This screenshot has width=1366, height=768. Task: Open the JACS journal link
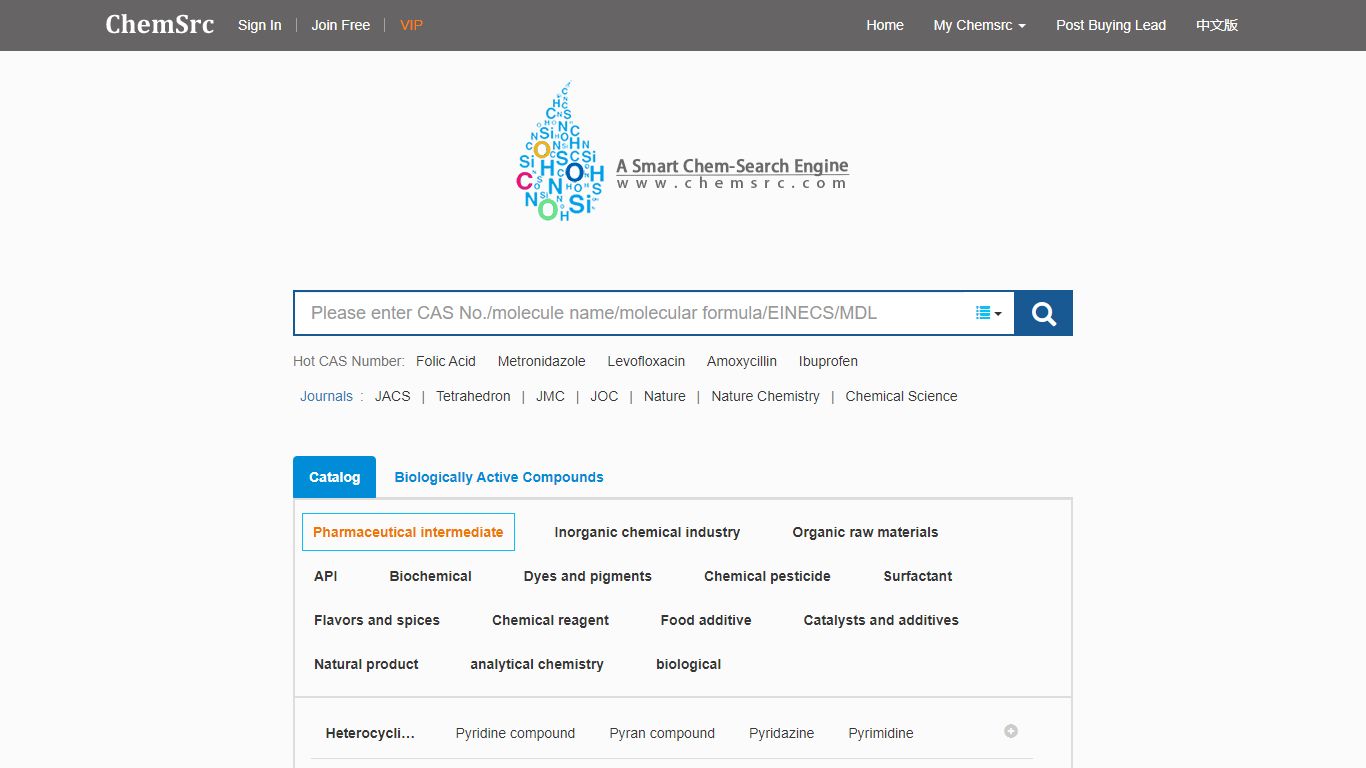(x=393, y=396)
